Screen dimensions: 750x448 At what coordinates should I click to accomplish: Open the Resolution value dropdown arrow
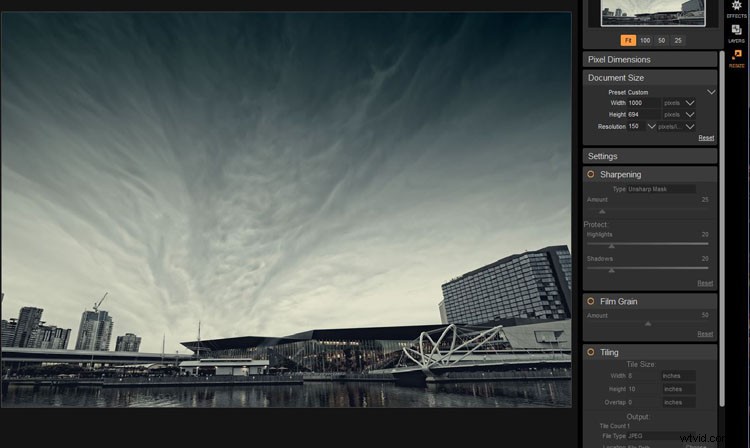pyautogui.click(x=651, y=126)
